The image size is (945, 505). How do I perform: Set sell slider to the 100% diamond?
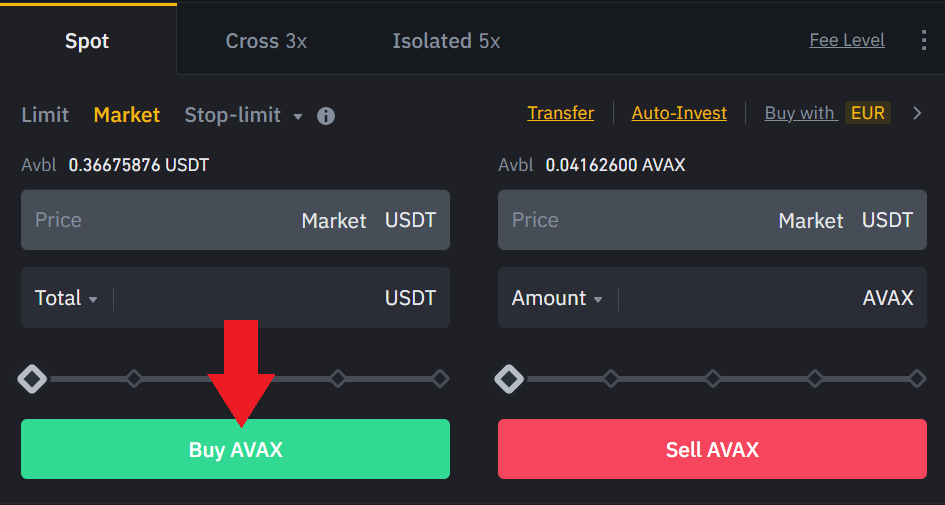click(917, 379)
